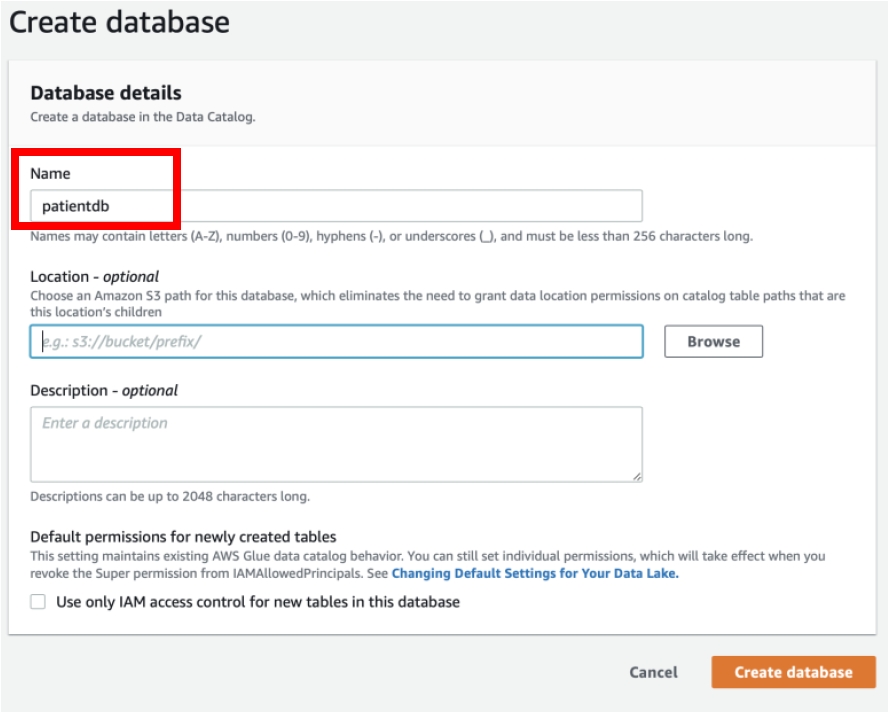Cancel the database creation
888x712 pixels.
(x=654, y=672)
